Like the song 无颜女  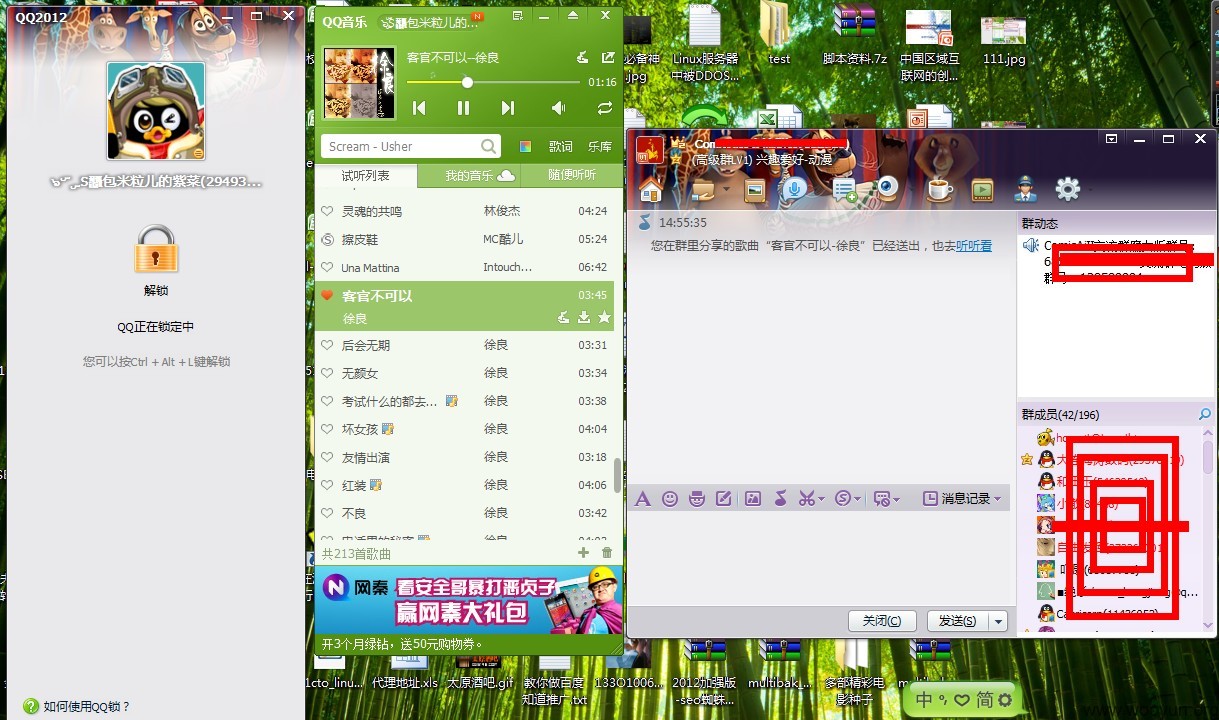327,373
